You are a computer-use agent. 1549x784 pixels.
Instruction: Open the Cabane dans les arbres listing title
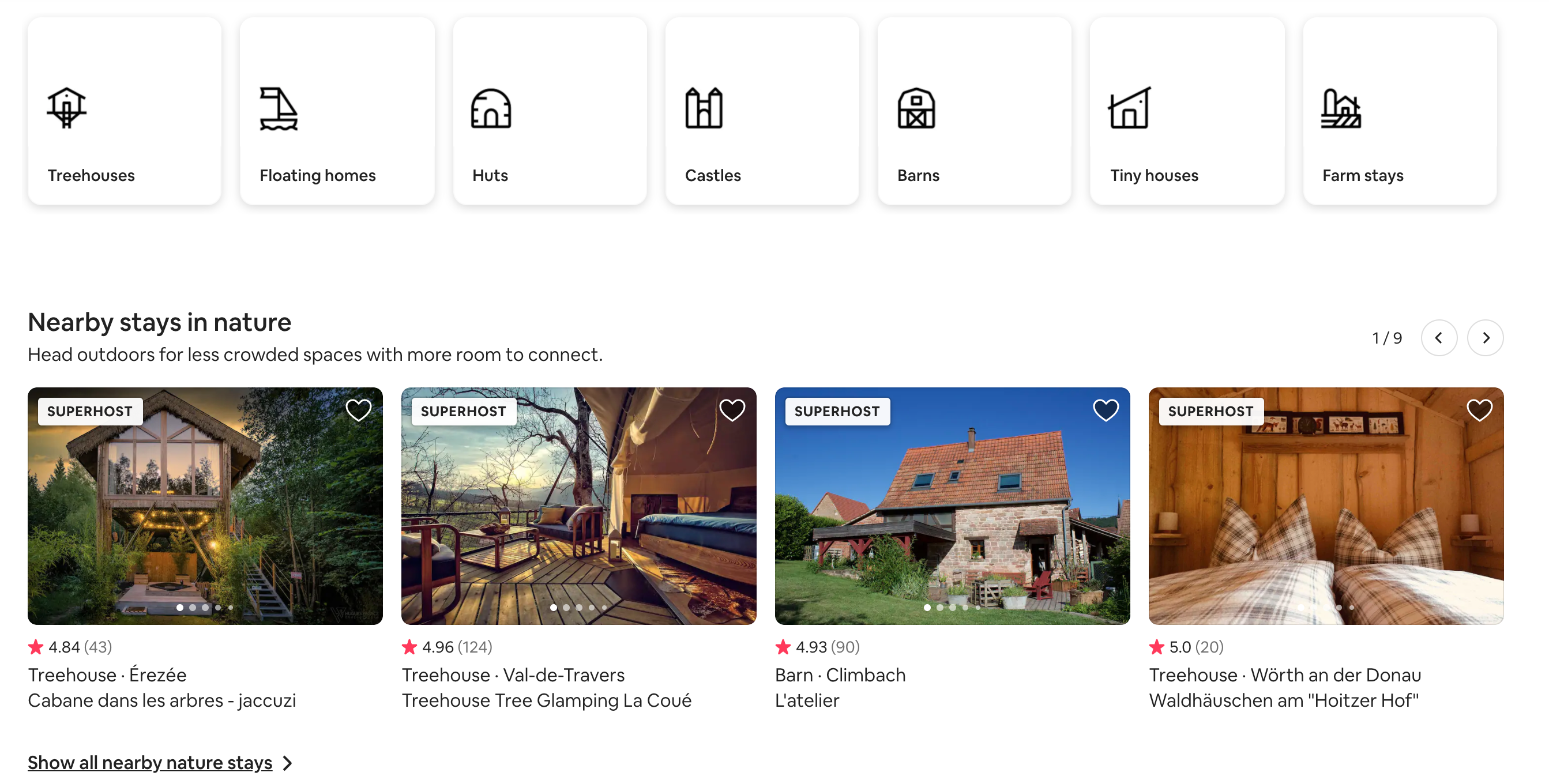pos(161,700)
